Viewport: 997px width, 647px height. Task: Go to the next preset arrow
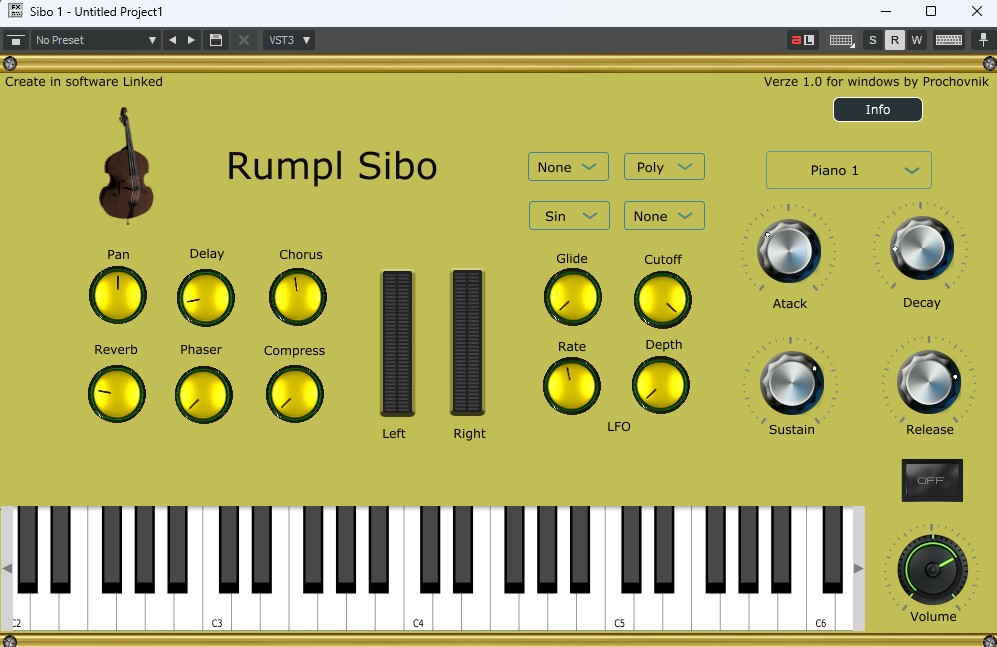pyautogui.click(x=191, y=40)
